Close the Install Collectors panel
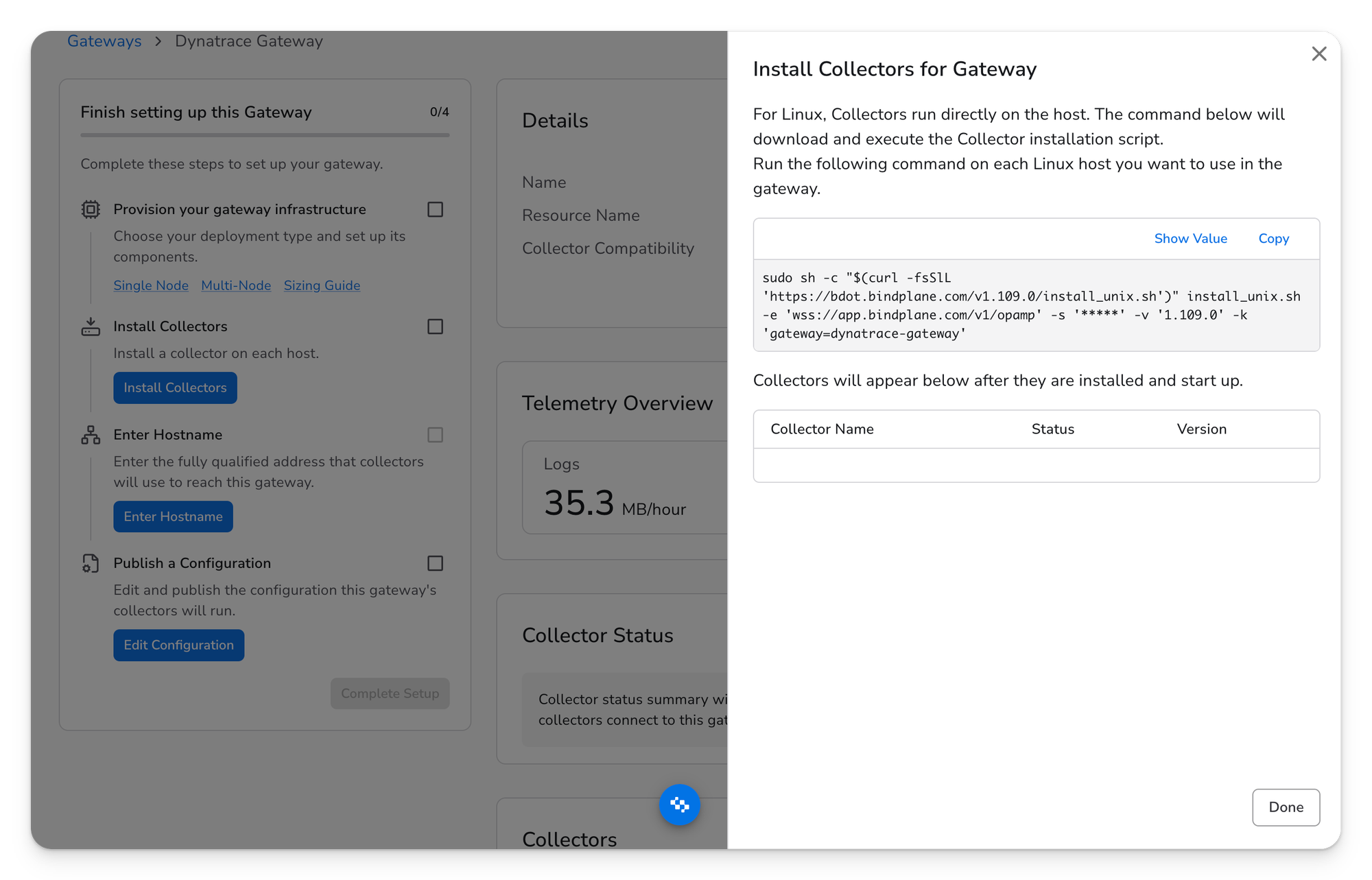The image size is (1372, 880). [x=1318, y=53]
